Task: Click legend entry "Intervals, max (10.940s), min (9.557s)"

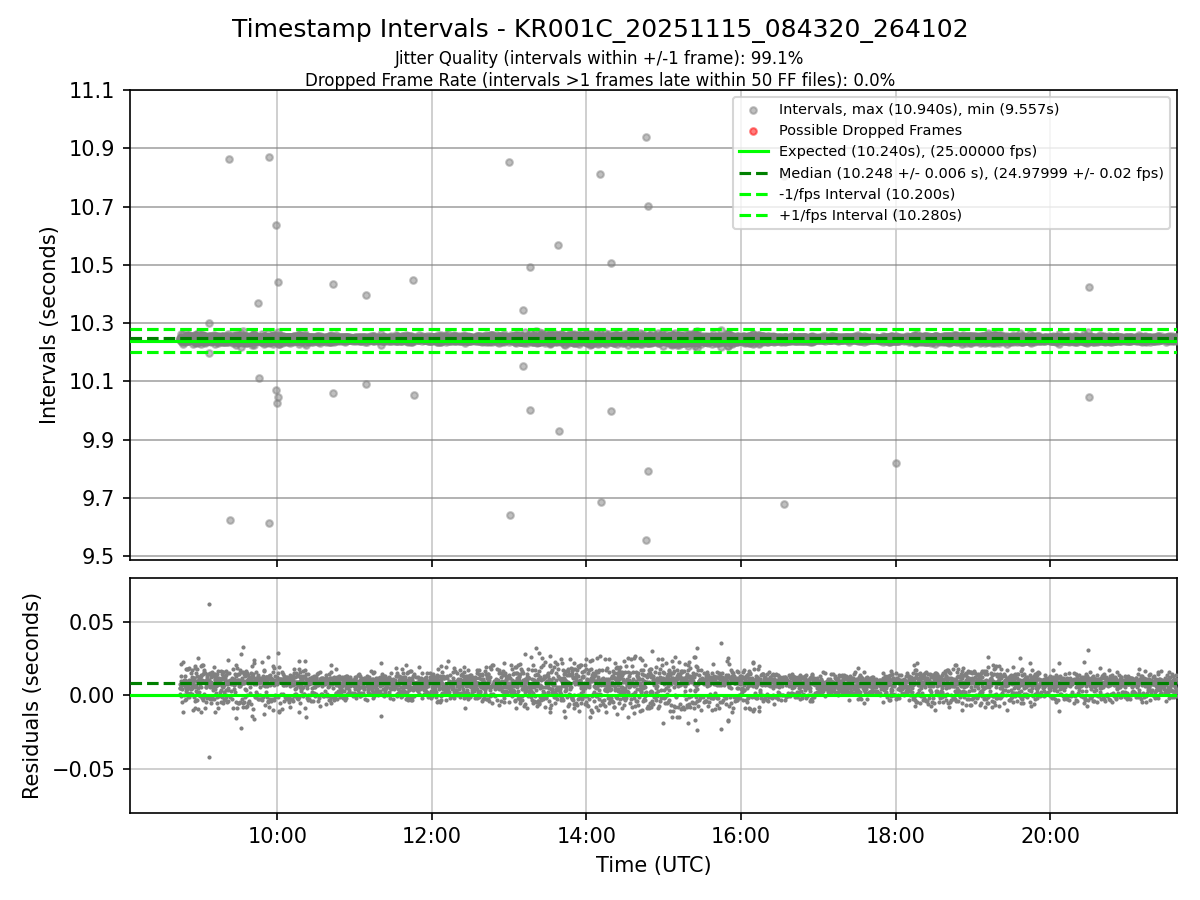Action: coord(918,109)
